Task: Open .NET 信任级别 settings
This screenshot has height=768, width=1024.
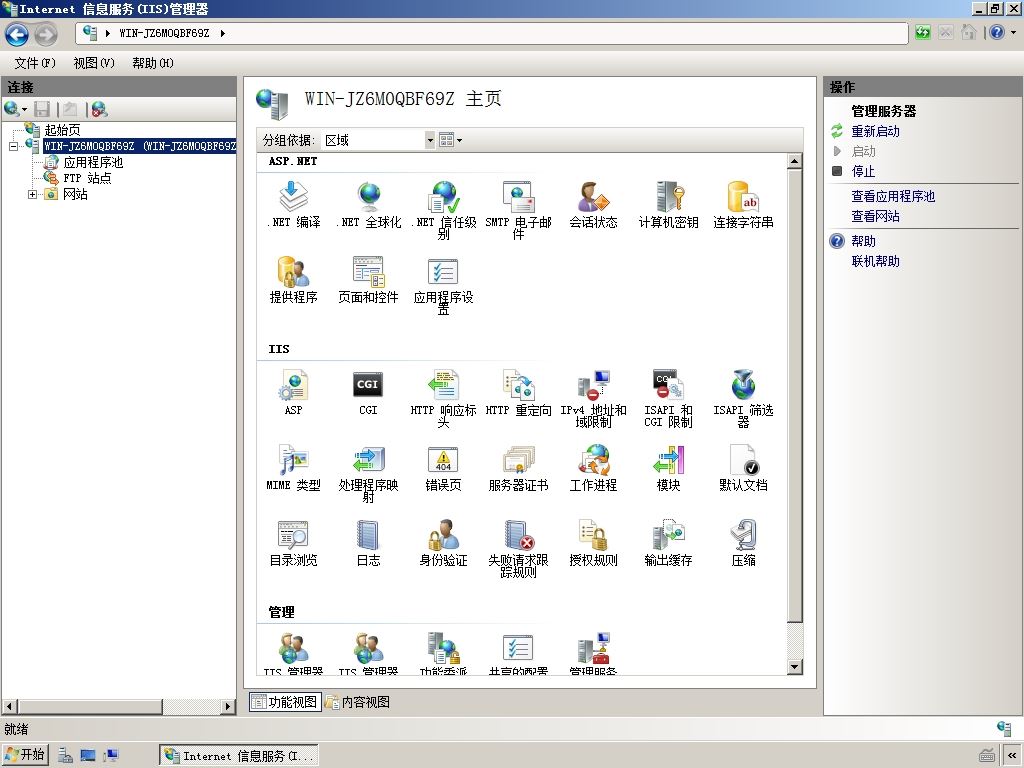Action: click(443, 210)
